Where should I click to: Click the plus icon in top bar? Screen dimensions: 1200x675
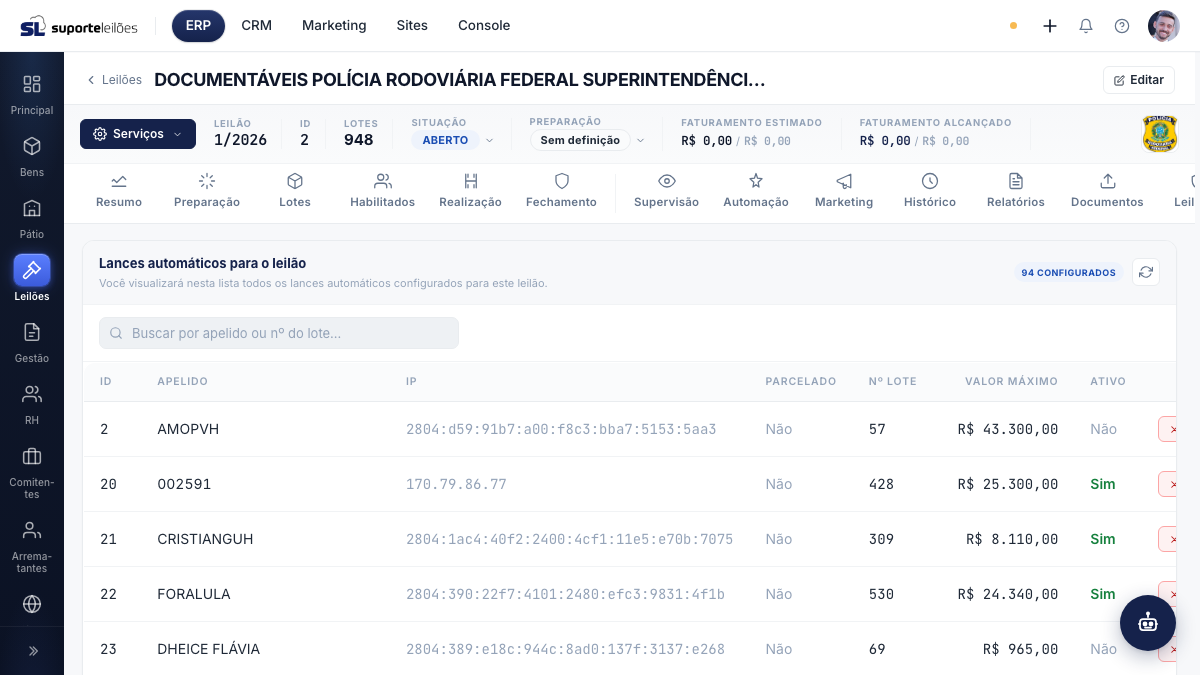(1050, 26)
